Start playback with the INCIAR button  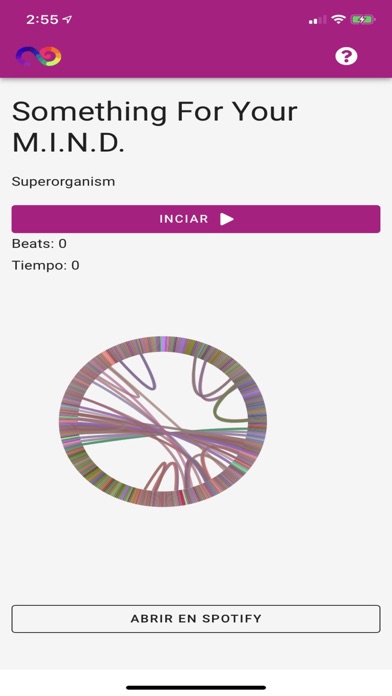pyautogui.click(x=196, y=219)
